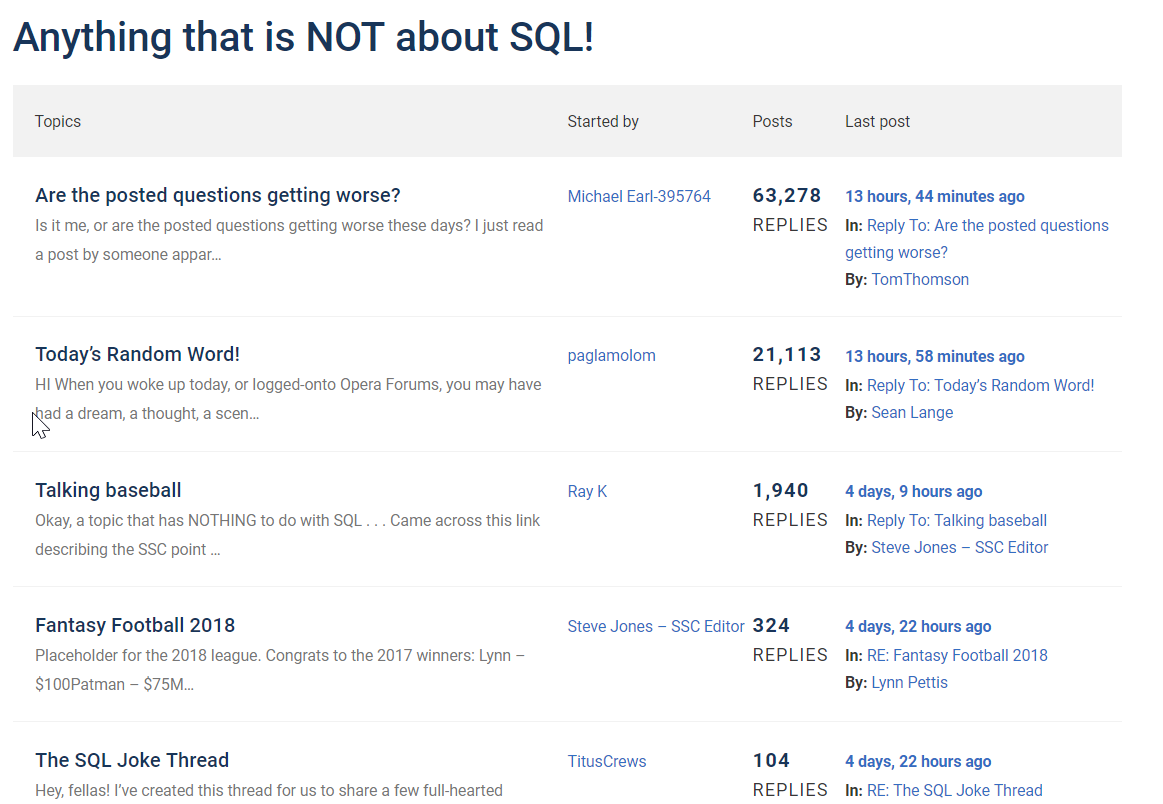
Task: Jump to post from 4 days, 9 hours ago
Action: click(x=913, y=491)
